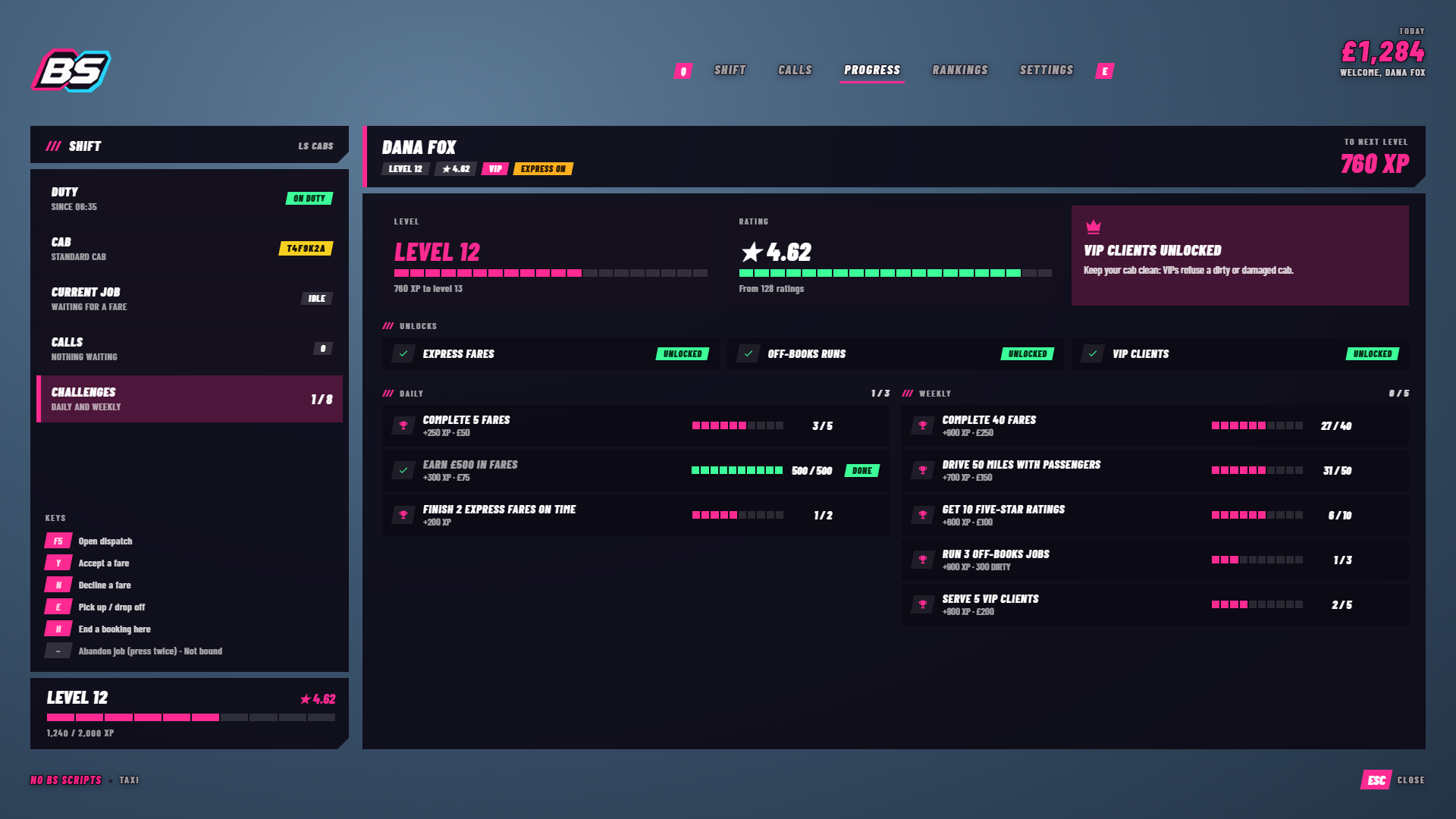Open the Shift tab
The image size is (1456, 819).
730,71
